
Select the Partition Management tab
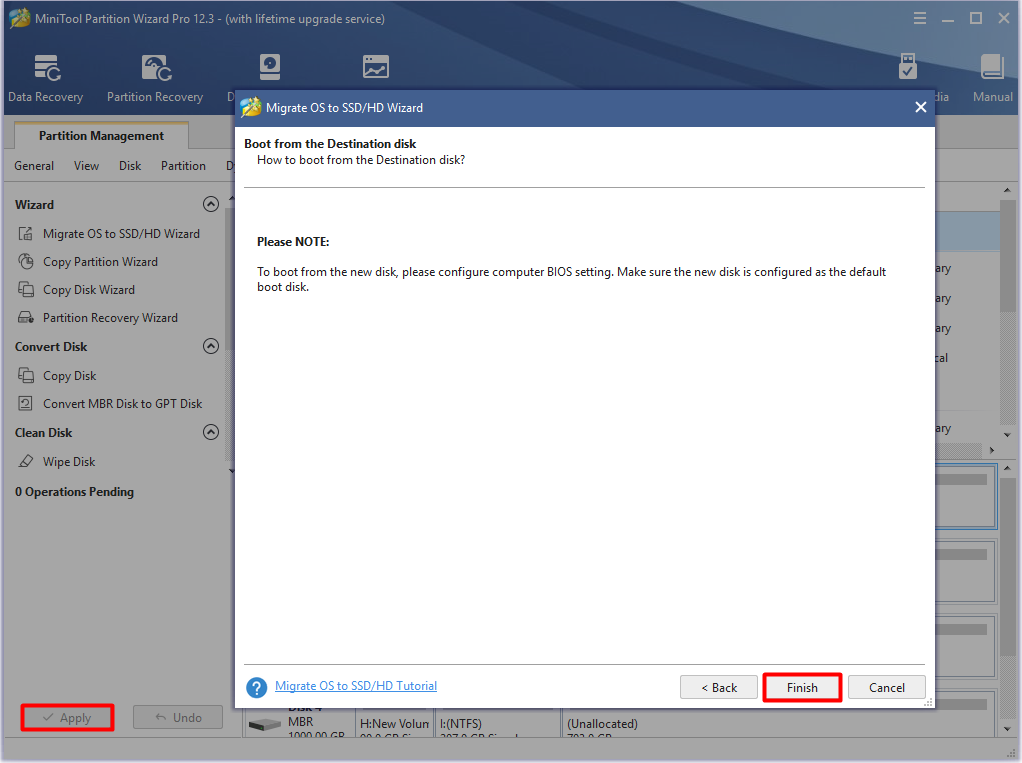pyautogui.click(x=101, y=136)
